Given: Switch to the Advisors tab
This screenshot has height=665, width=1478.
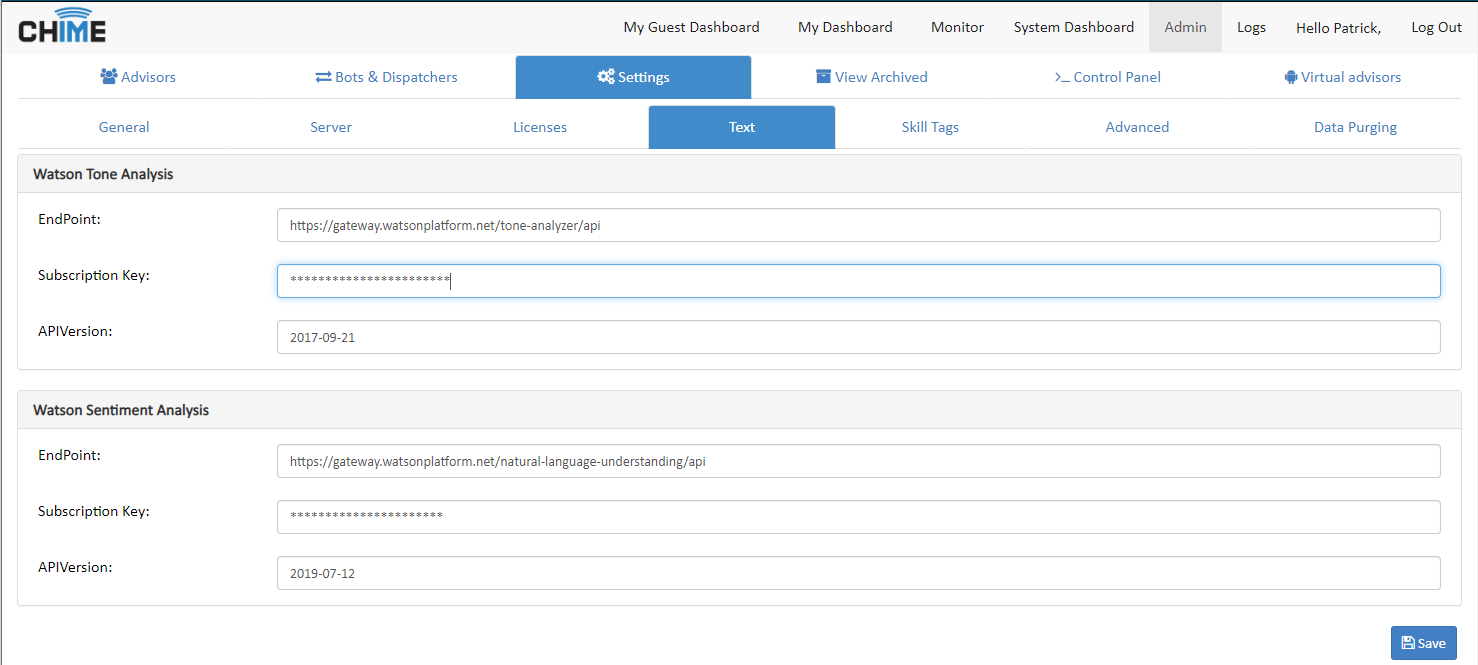Looking at the screenshot, I should point(138,77).
